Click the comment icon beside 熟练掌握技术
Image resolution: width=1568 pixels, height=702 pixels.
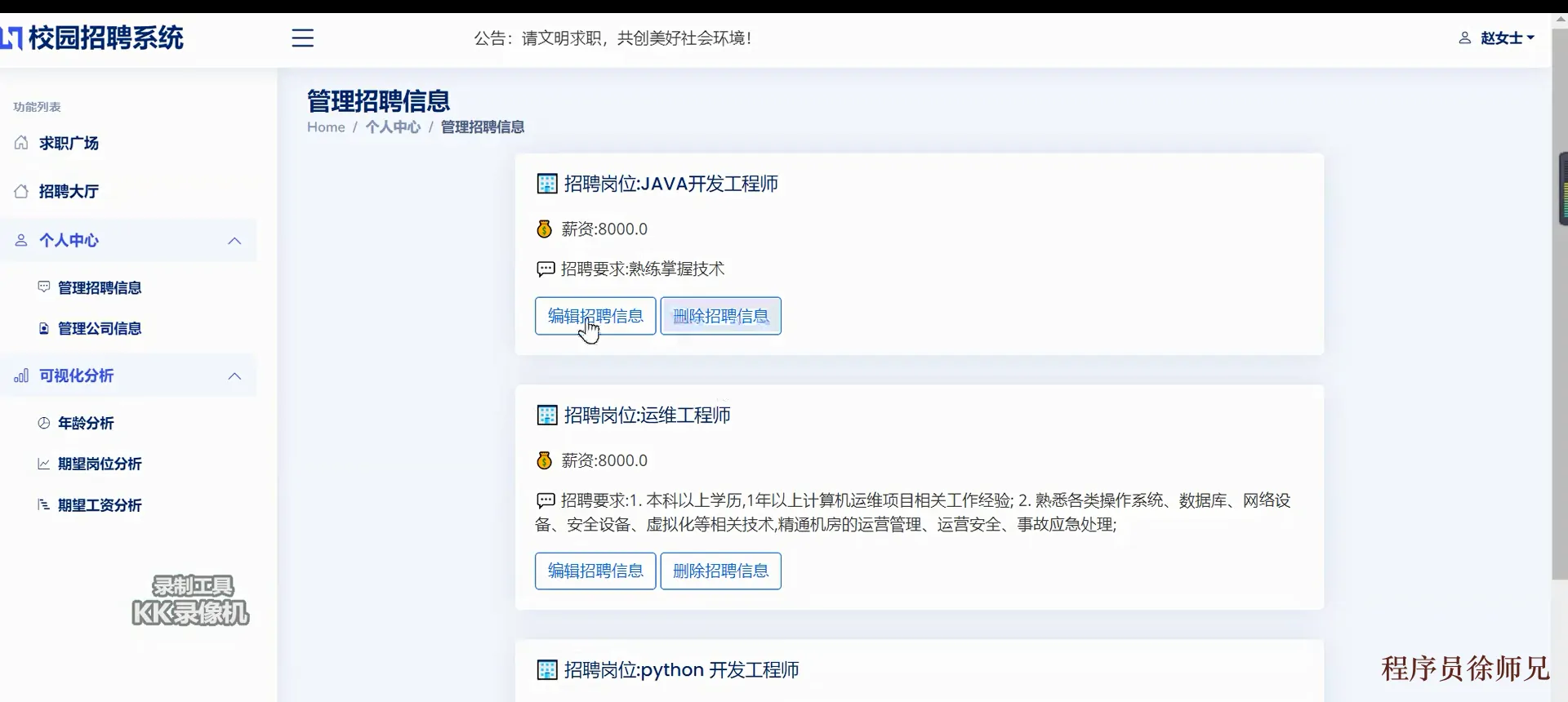pos(546,269)
